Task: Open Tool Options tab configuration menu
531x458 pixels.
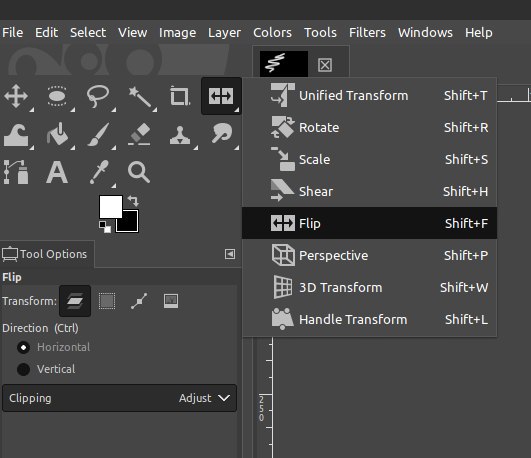Action: 230,254
